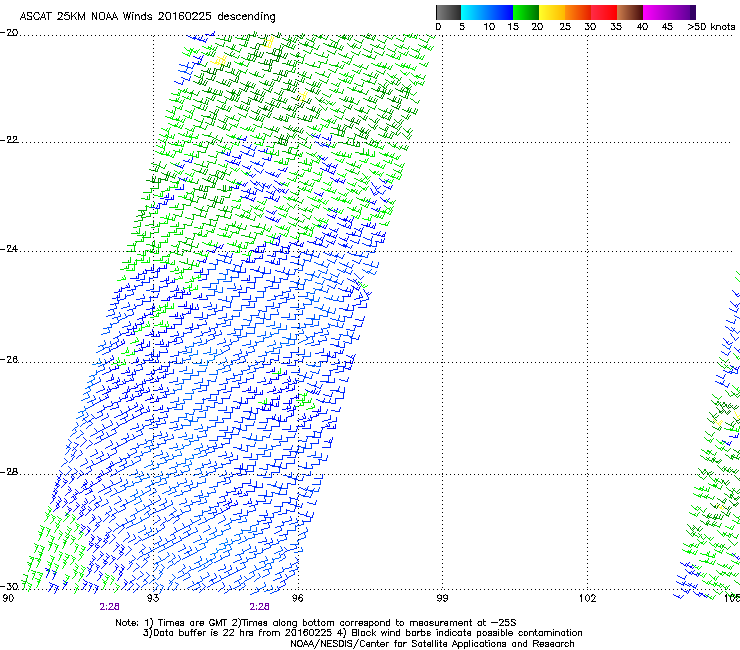Select the red 30-35 knots color bar segment
The height and width of the screenshot is (650, 740).
coord(604,12)
